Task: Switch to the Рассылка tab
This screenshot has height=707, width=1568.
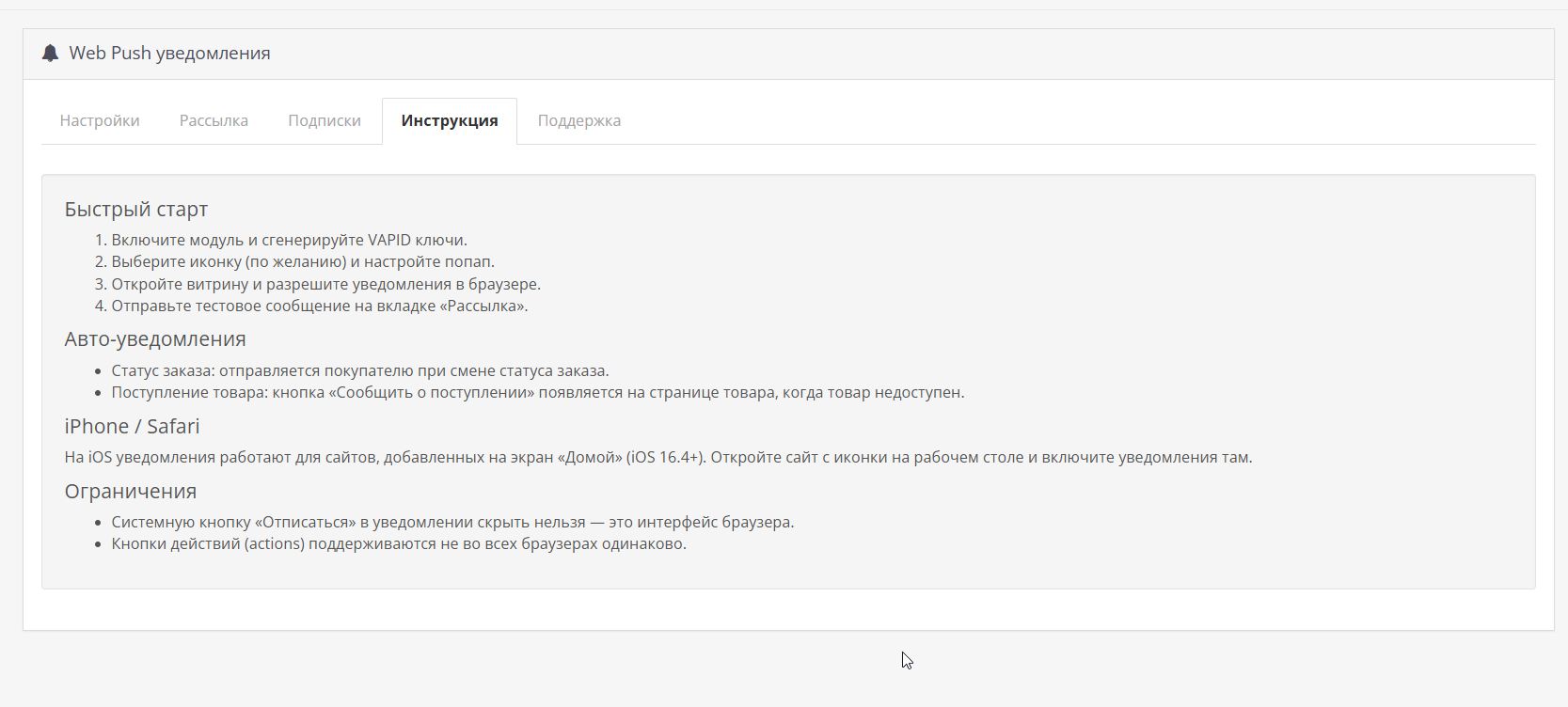Action: [214, 120]
